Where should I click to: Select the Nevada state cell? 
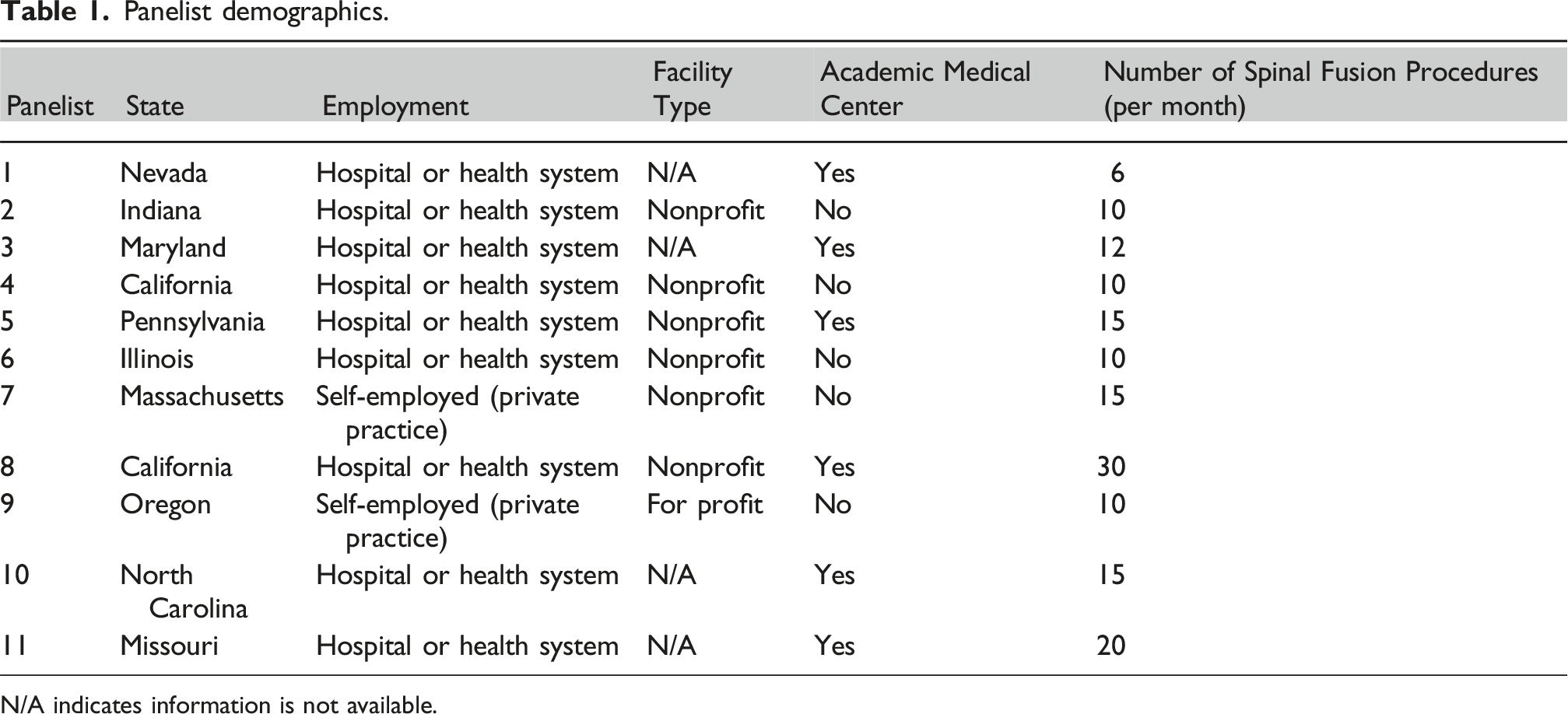(163, 173)
